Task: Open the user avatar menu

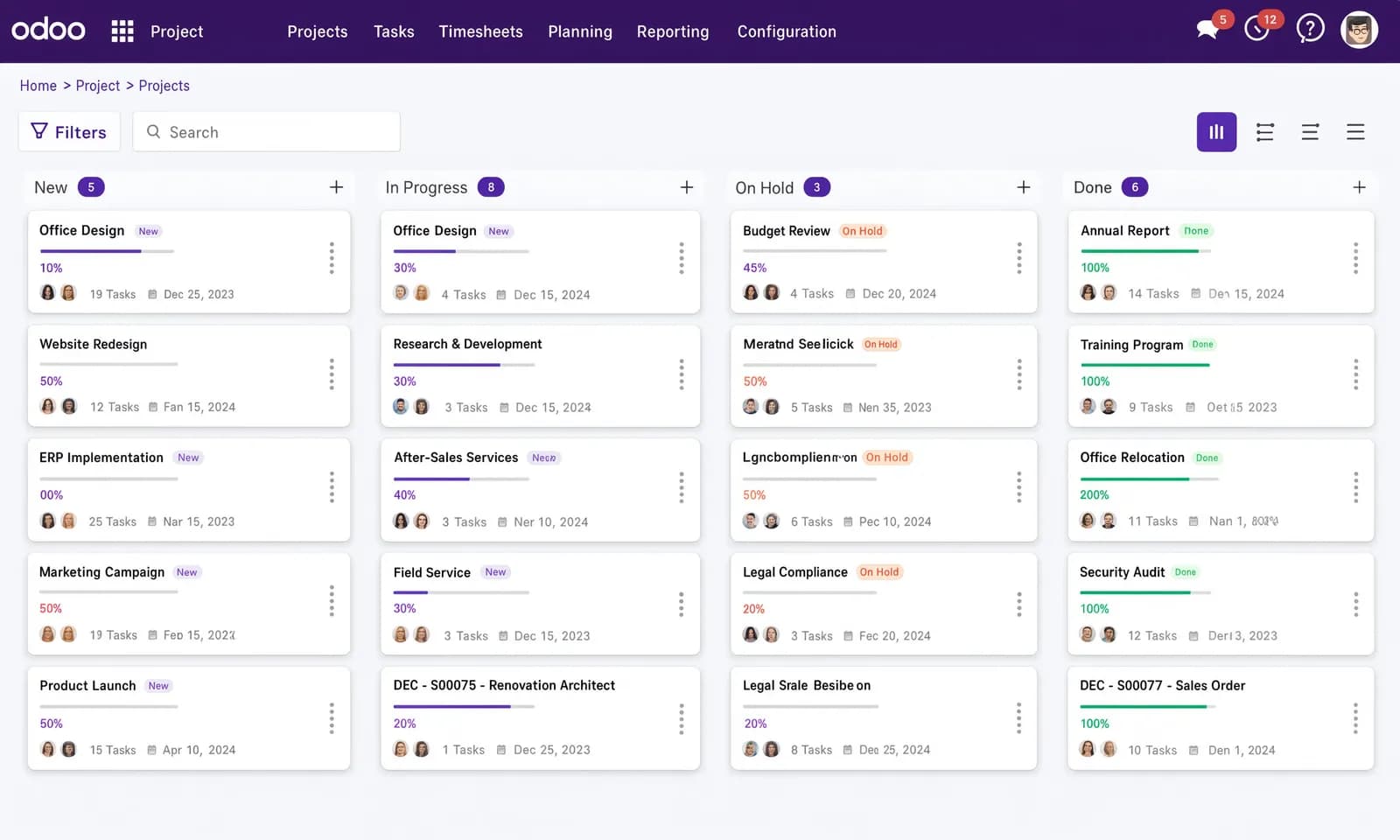Action: coord(1359,30)
